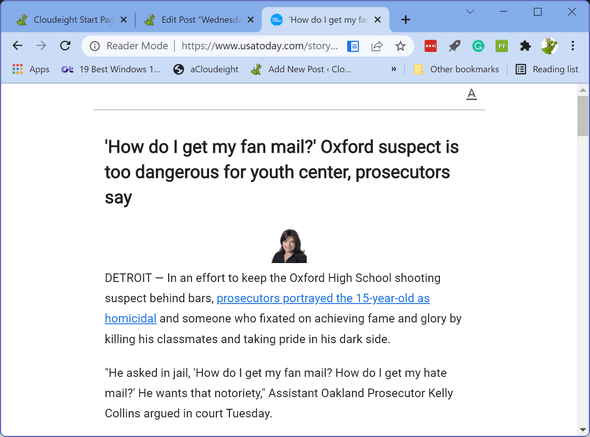Screen dimensions: 590x437
Task: Click the URL address field
Action: click(x=259, y=46)
